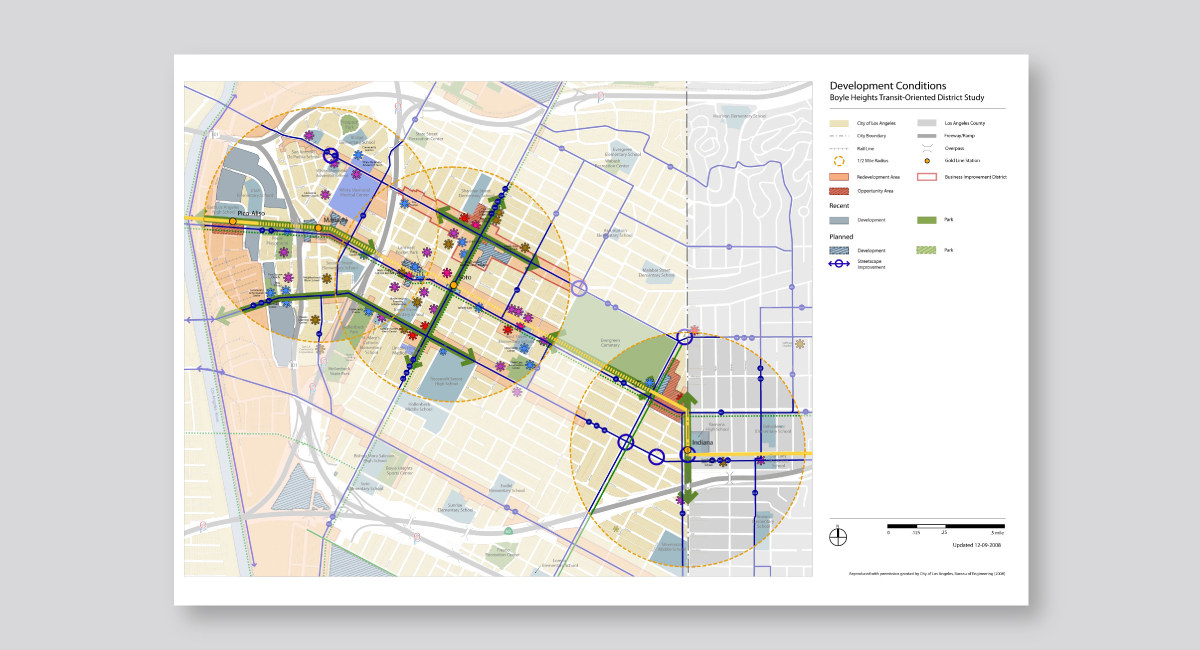The height and width of the screenshot is (650, 1200).
Task: Click the Rail Line legend symbol
Action: click(x=839, y=149)
